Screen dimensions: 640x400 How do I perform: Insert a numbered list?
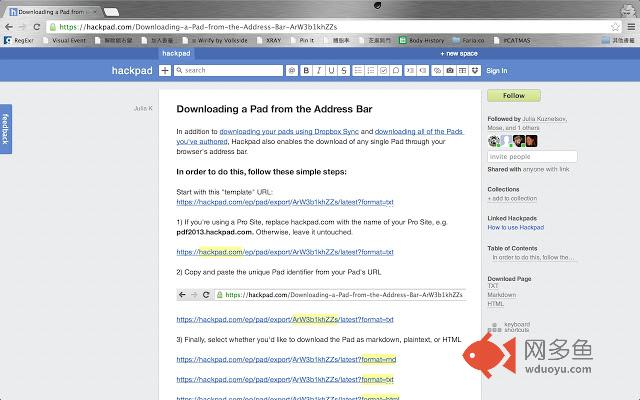coord(371,71)
